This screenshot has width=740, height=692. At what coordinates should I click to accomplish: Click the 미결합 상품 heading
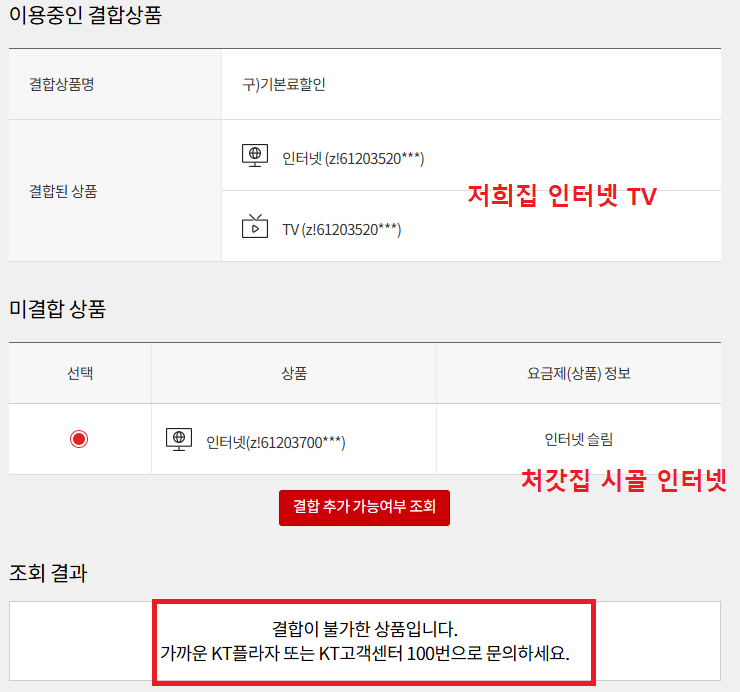(x=57, y=309)
